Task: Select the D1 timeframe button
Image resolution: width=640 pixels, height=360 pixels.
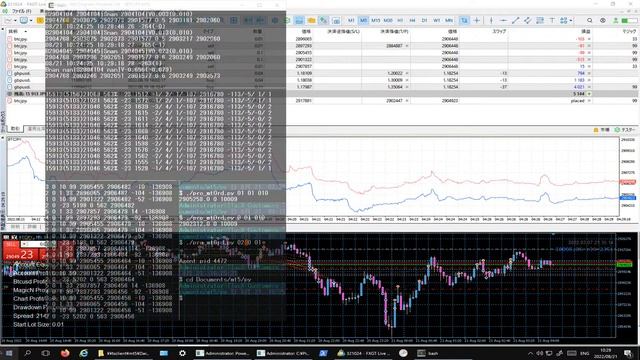Action: (x=424, y=20)
